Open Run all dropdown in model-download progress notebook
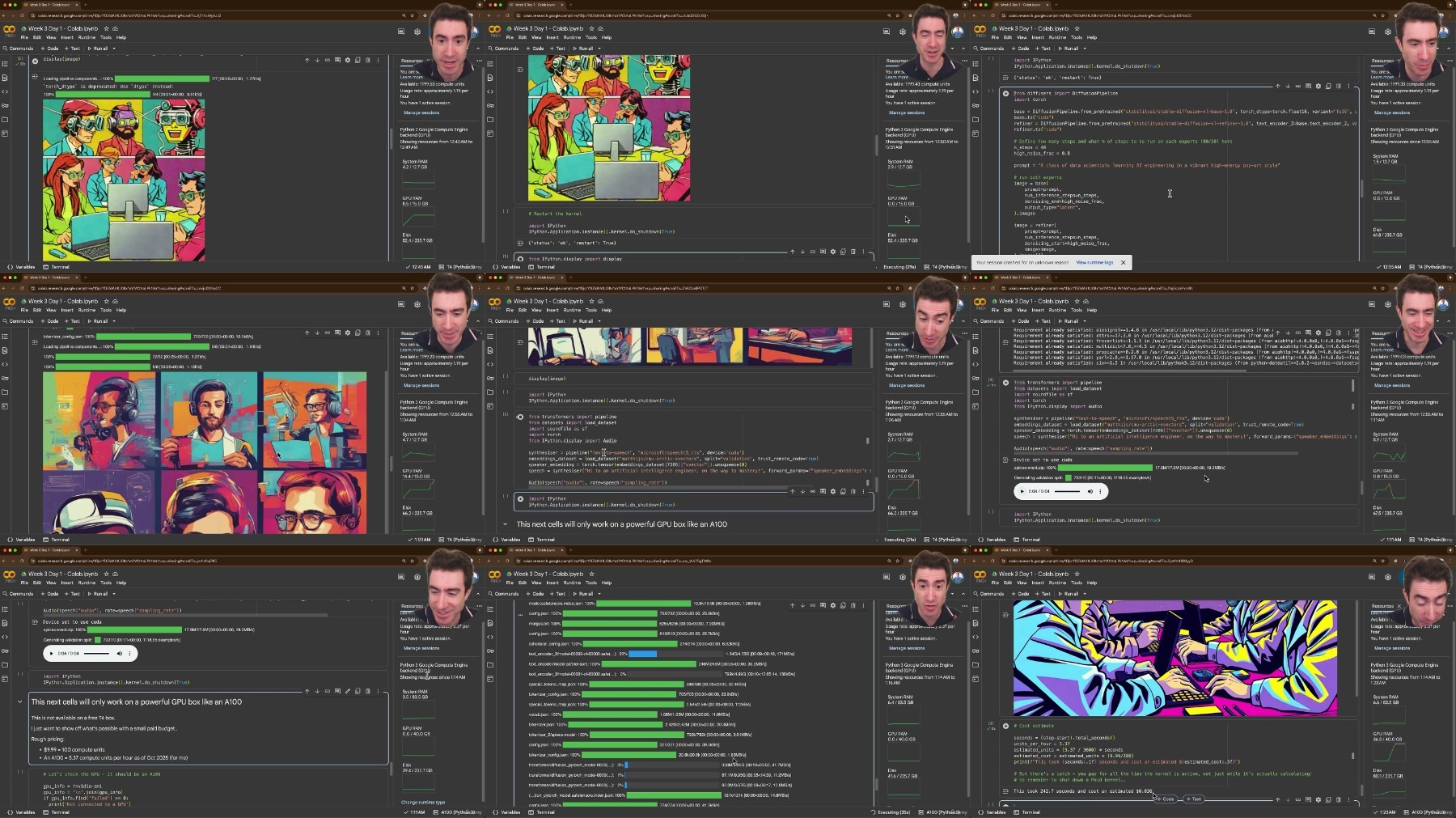This screenshot has height=818, width=1456. [x=598, y=594]
